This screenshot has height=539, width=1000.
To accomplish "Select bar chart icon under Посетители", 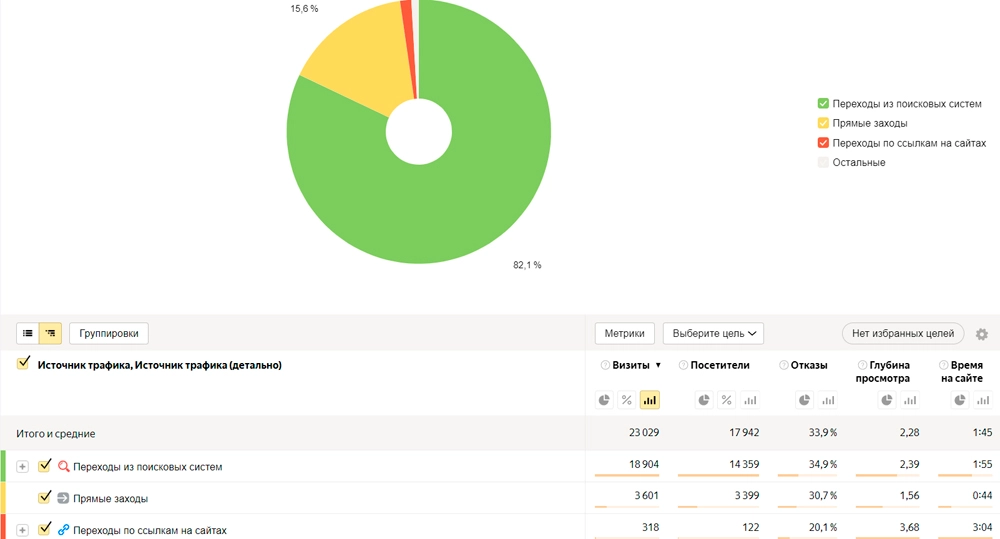I will tap(750, 400).
